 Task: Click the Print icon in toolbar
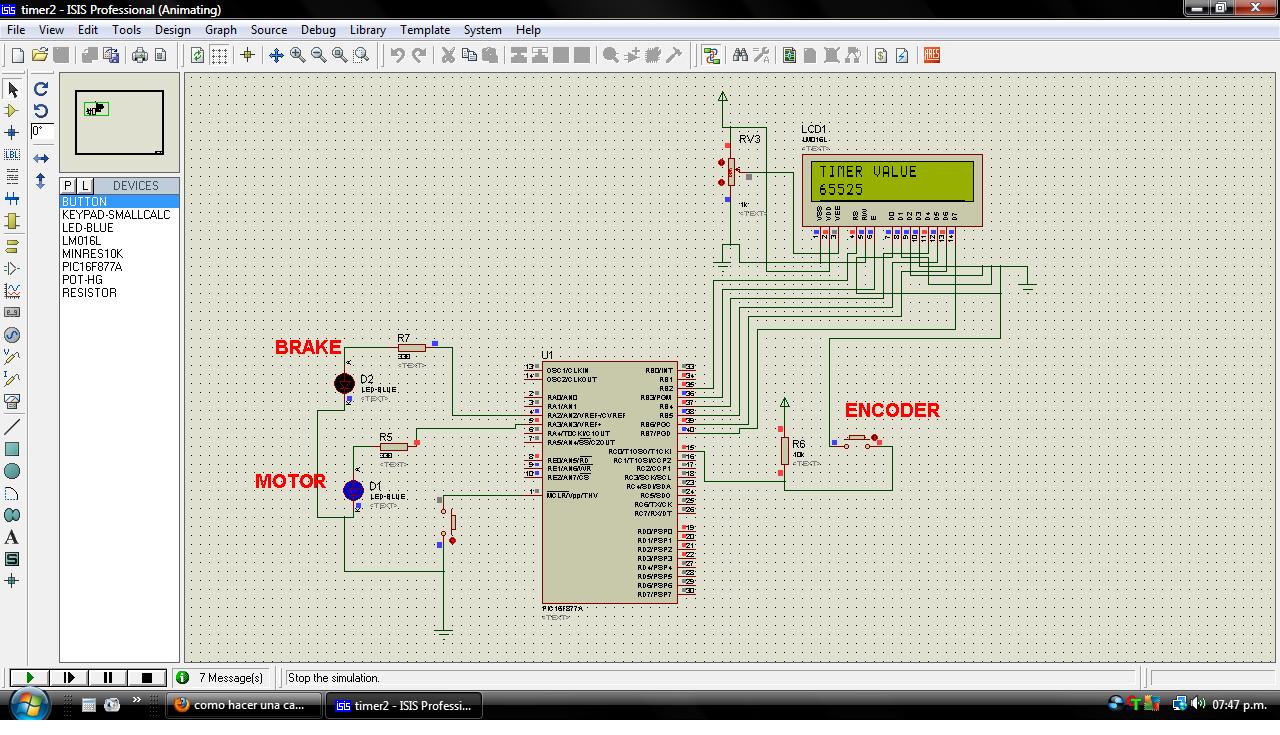pyautogui.click(x=139, y=55)
